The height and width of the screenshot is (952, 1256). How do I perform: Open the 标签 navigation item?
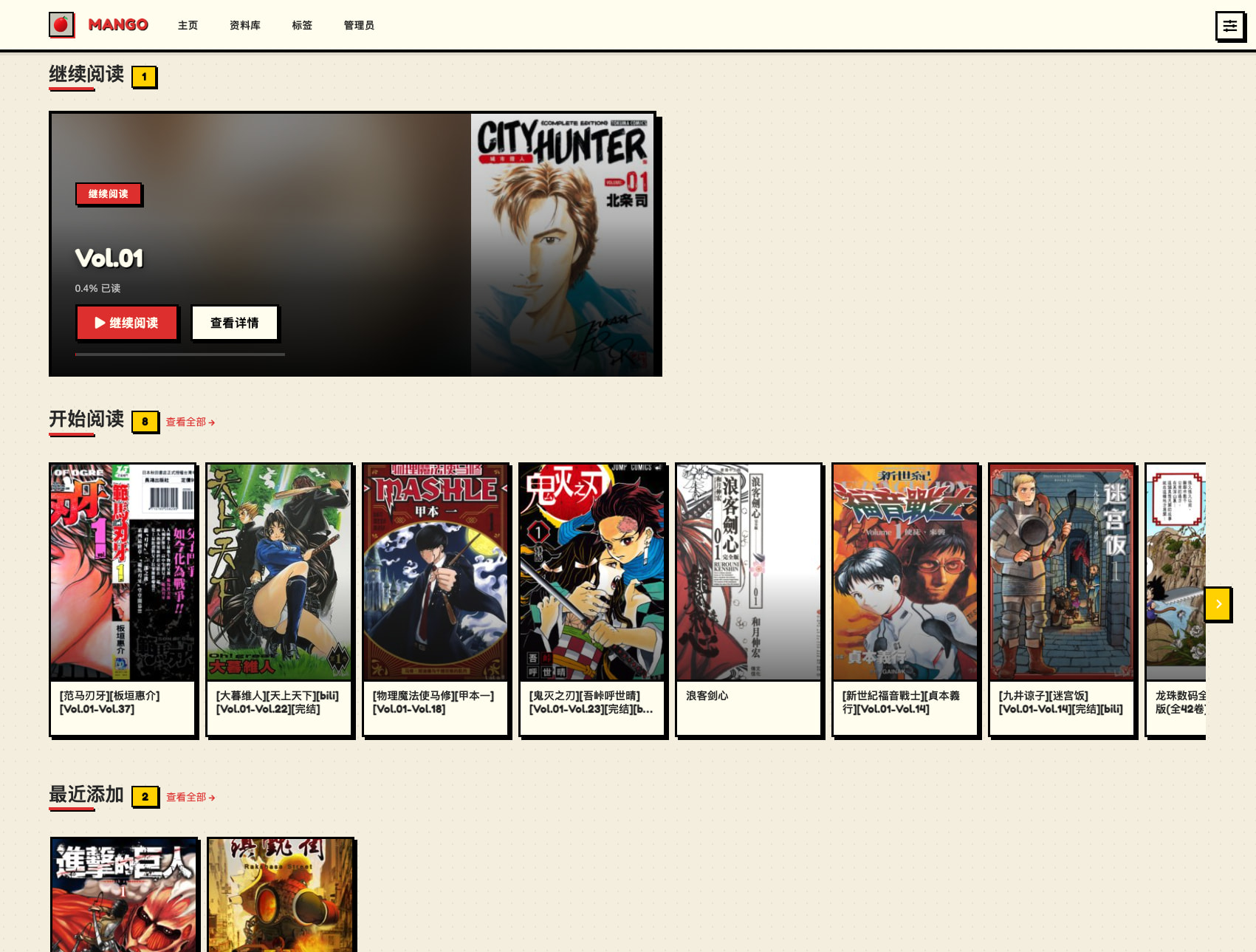tap(302, 25)
